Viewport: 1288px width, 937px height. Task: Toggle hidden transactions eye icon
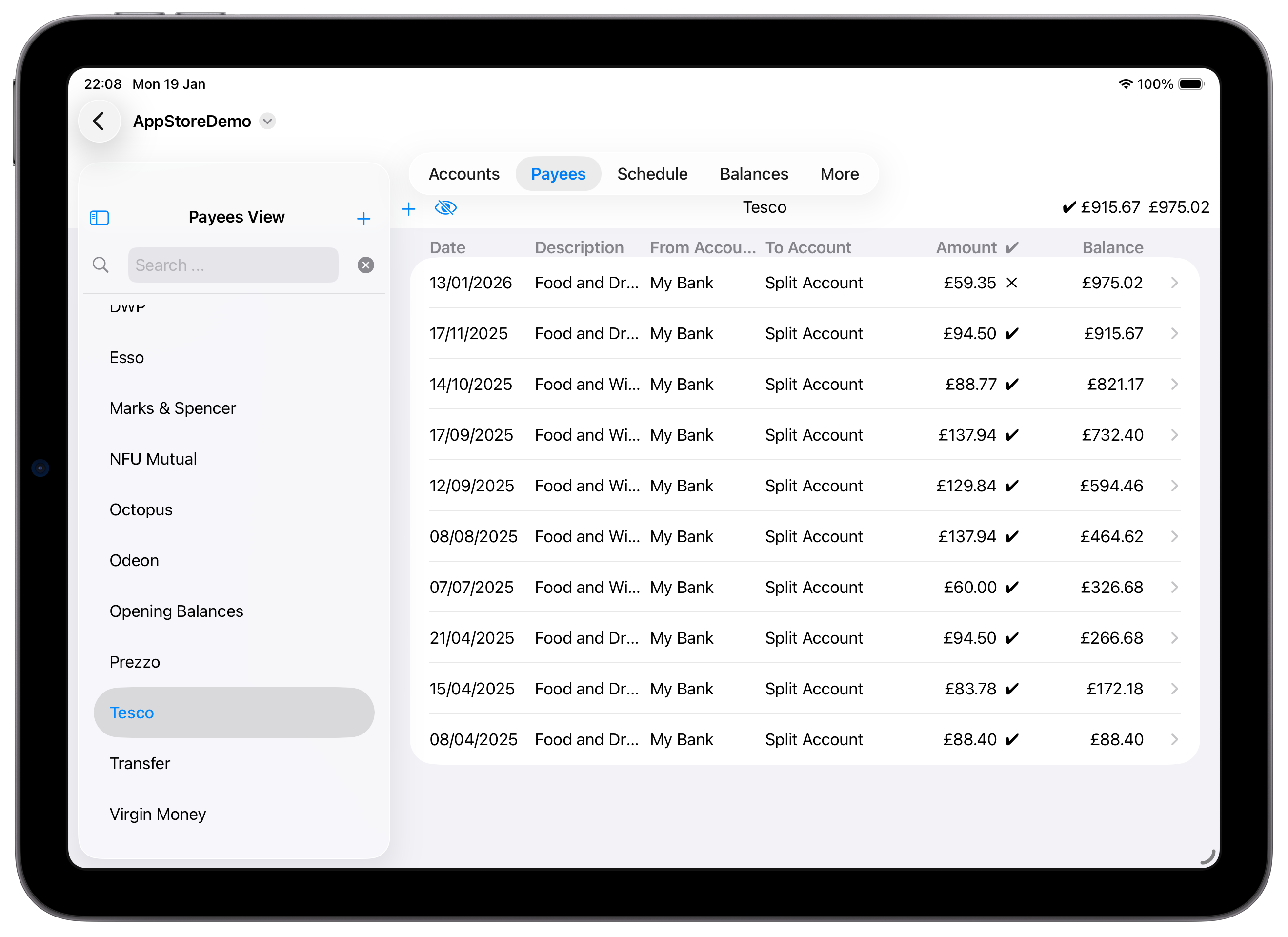click(446, 207)
